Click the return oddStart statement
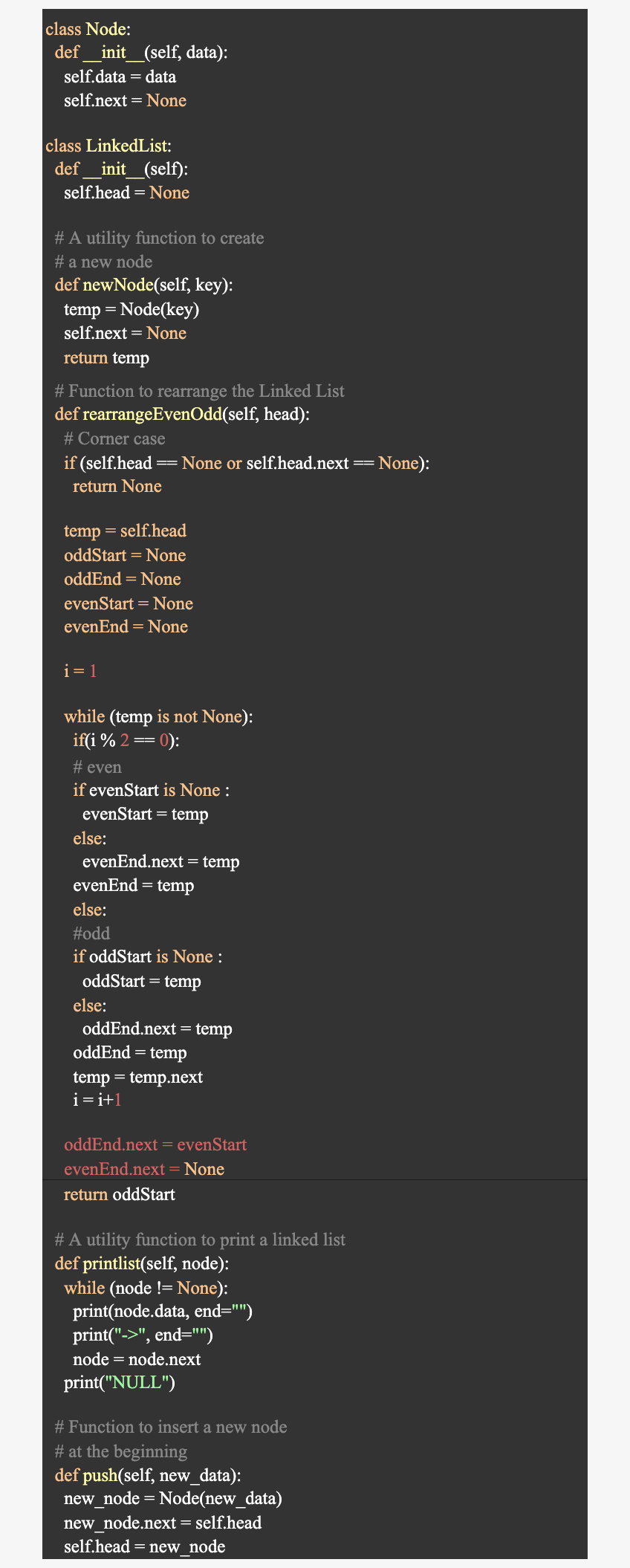The image size is (630, 1568). click(x=120, y=1195)
